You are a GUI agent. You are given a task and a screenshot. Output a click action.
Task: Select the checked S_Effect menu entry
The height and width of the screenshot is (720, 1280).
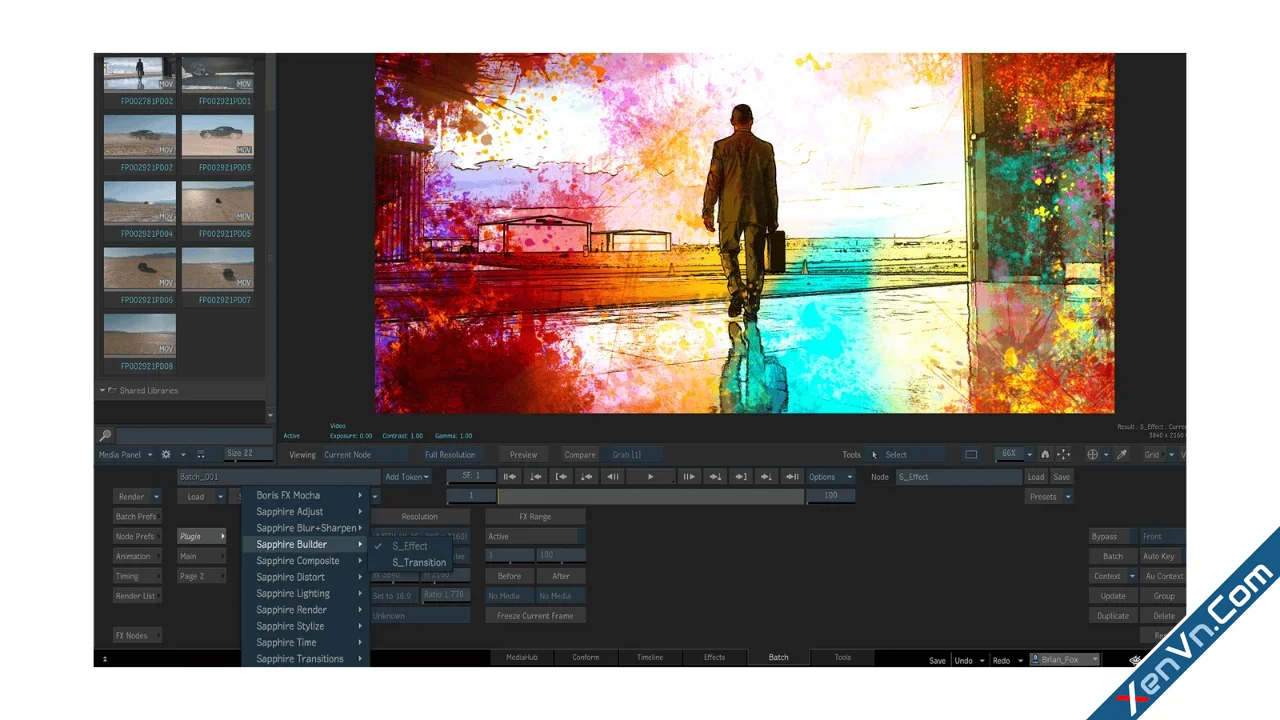pyautogui.click(x=409, y=546)
